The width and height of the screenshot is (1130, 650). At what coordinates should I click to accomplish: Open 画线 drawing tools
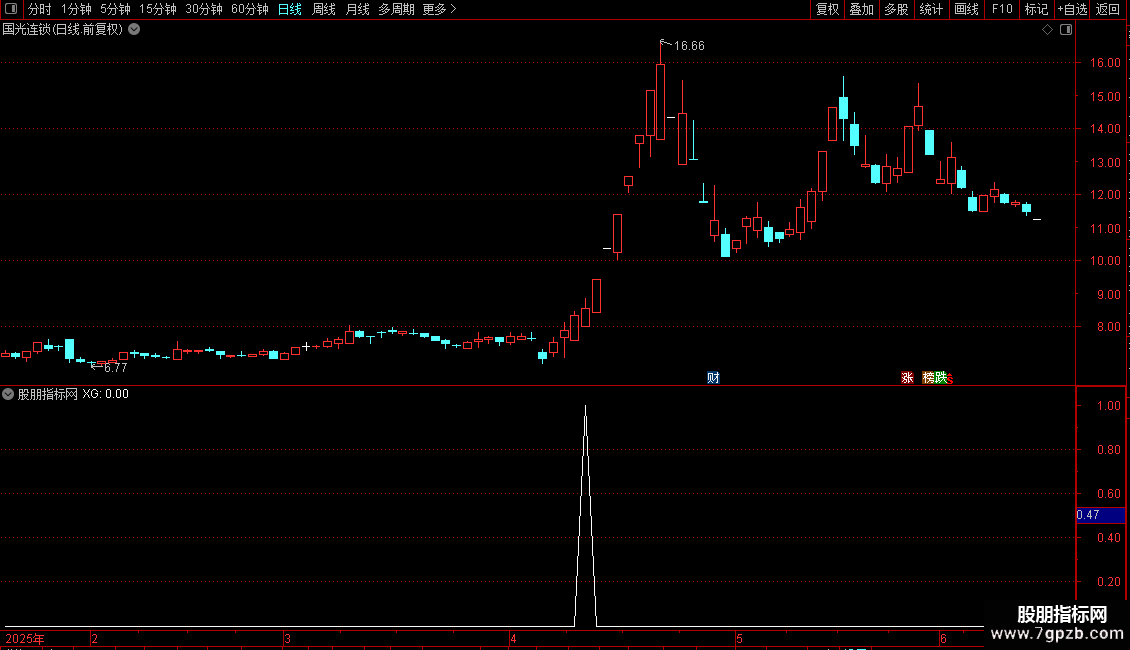coord(966,9)
